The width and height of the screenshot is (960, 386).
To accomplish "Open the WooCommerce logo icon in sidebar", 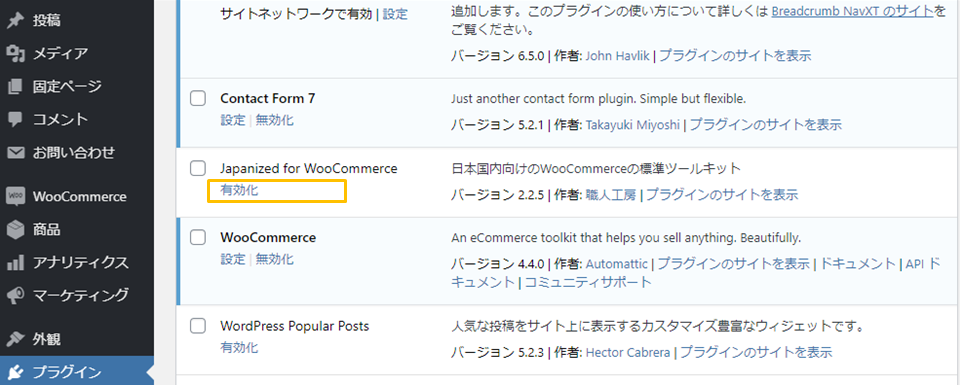I will click(15, 197).
